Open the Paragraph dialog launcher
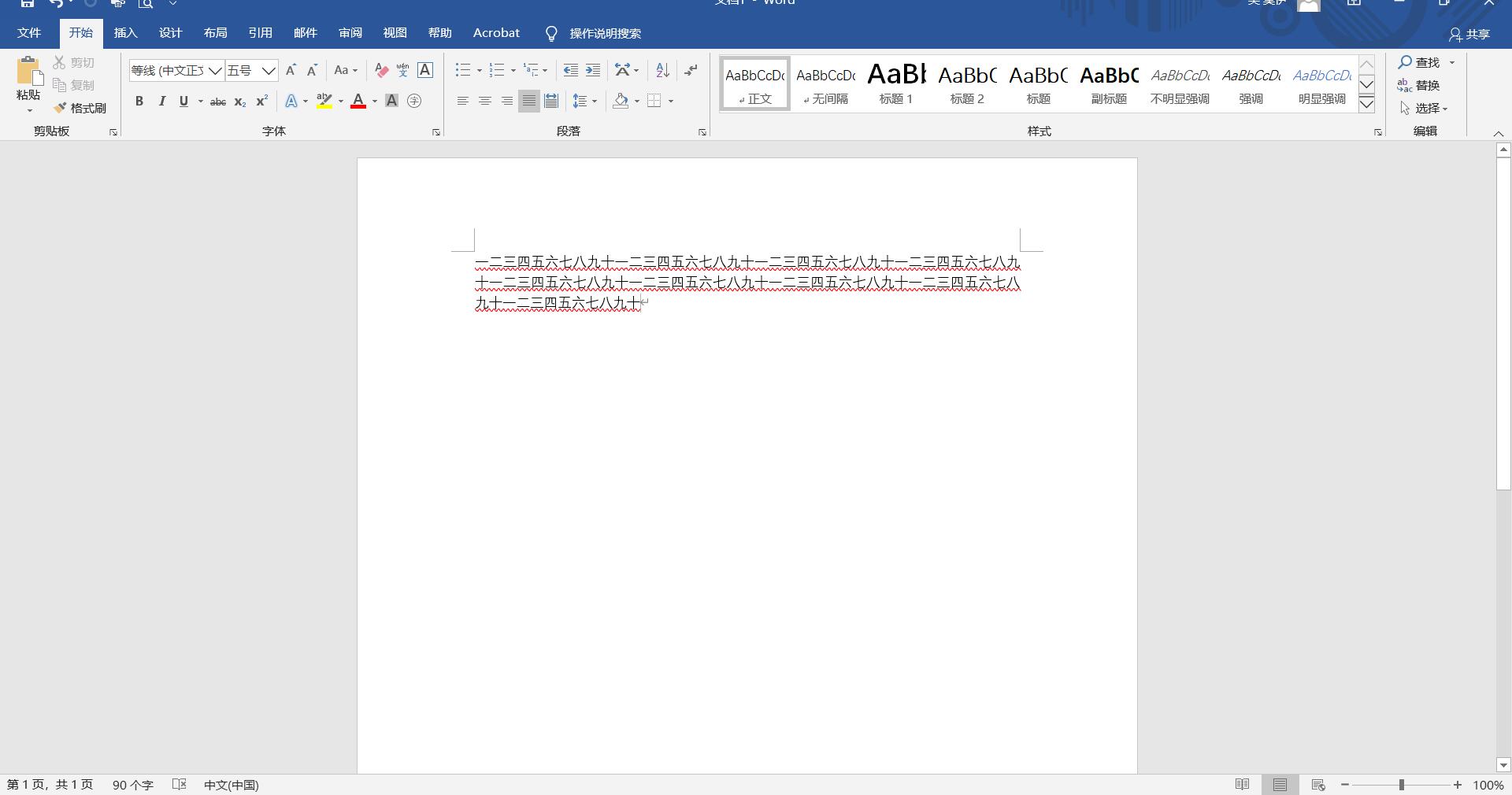 tap(702, 132)
